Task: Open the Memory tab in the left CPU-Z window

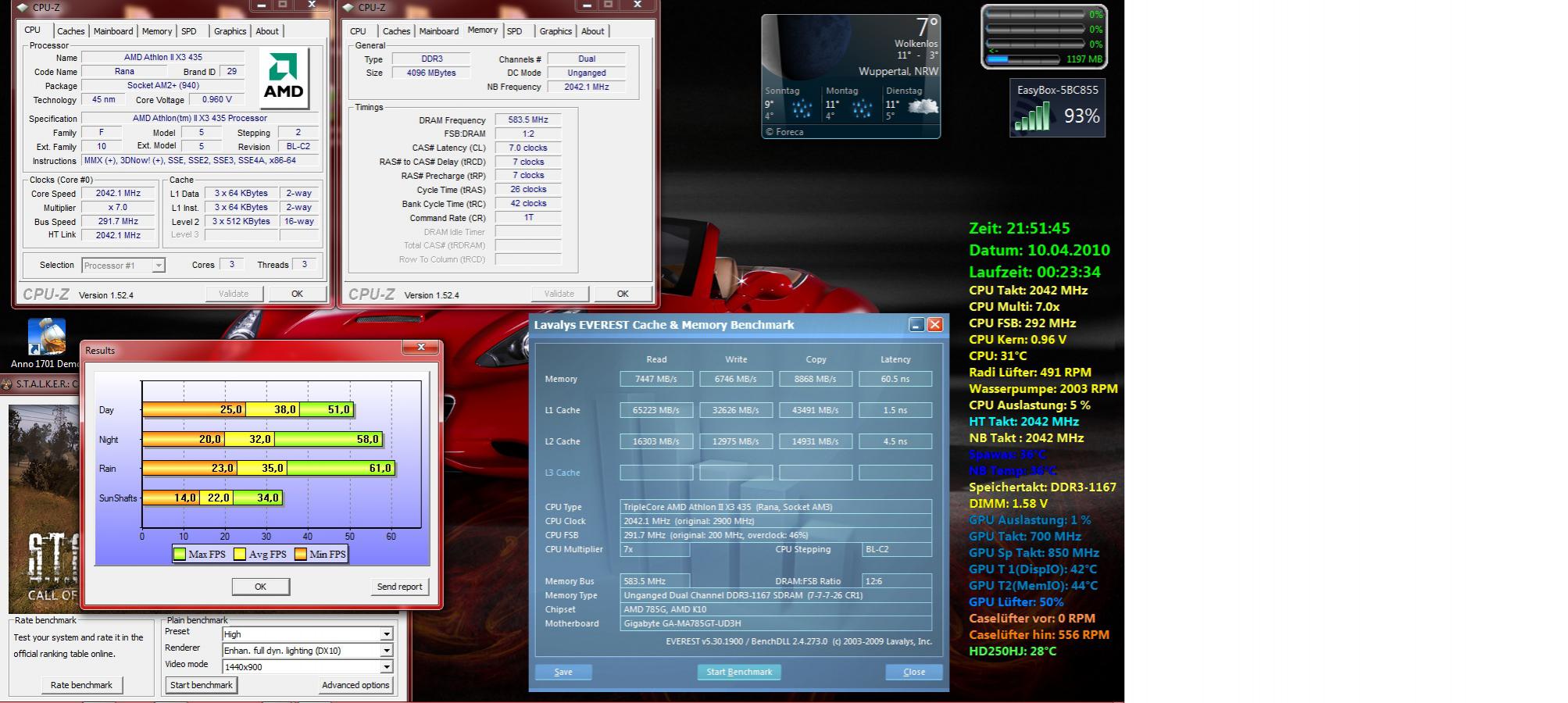Action: [157, 31]
